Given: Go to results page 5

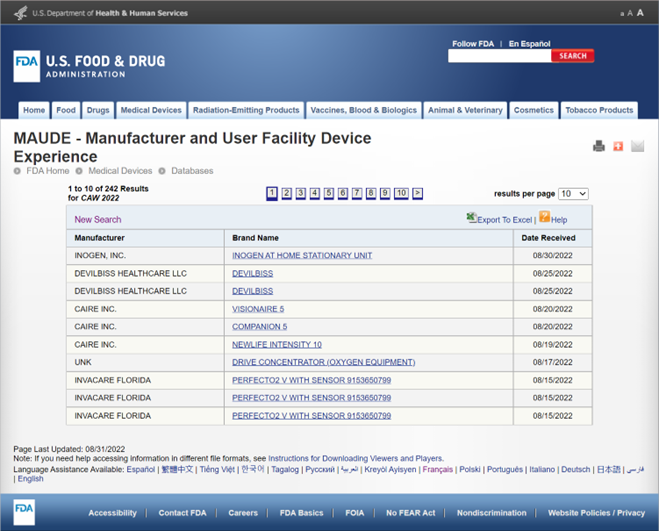Looking at the screenshot, I should point(329,193).
